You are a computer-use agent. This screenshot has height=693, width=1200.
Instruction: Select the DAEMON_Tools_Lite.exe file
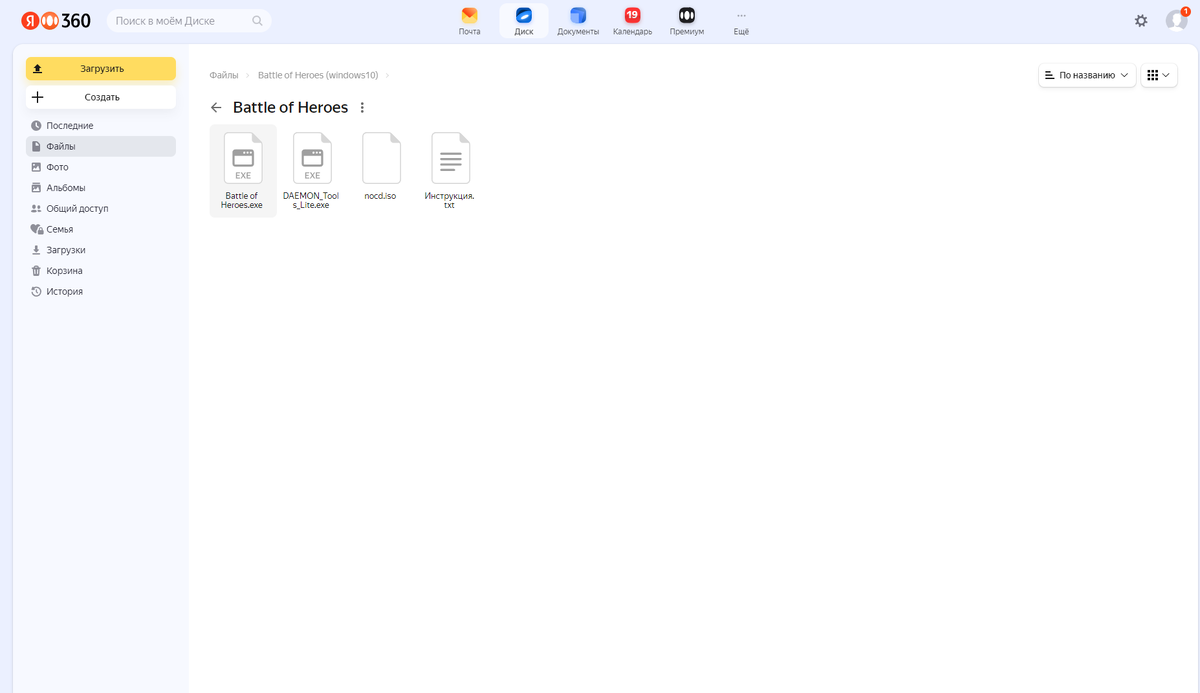[x=311, y=171]
